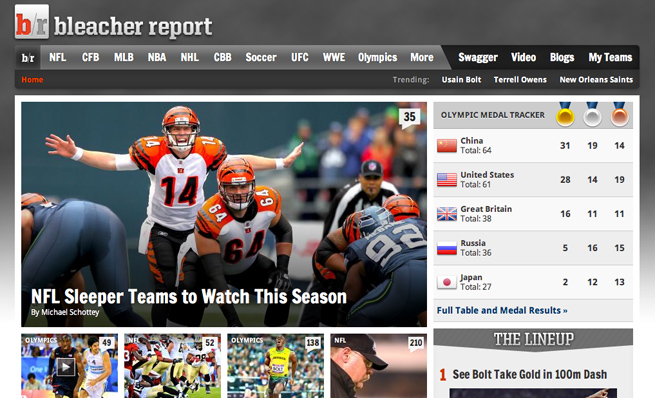Open Full Table and Medal Results link
The image size is (655, 398).
coord(502,310)
